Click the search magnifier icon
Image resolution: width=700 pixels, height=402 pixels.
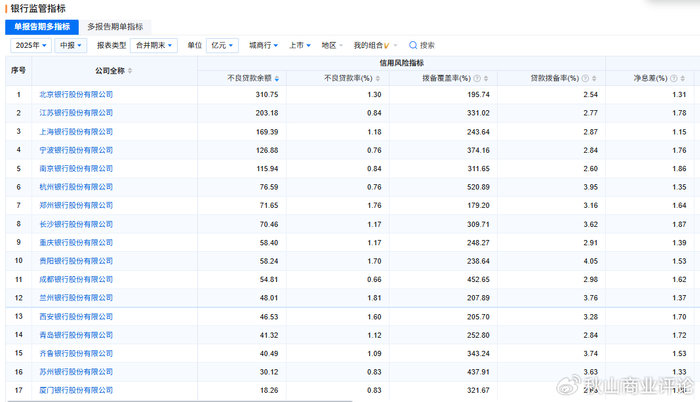coord(412,45)
